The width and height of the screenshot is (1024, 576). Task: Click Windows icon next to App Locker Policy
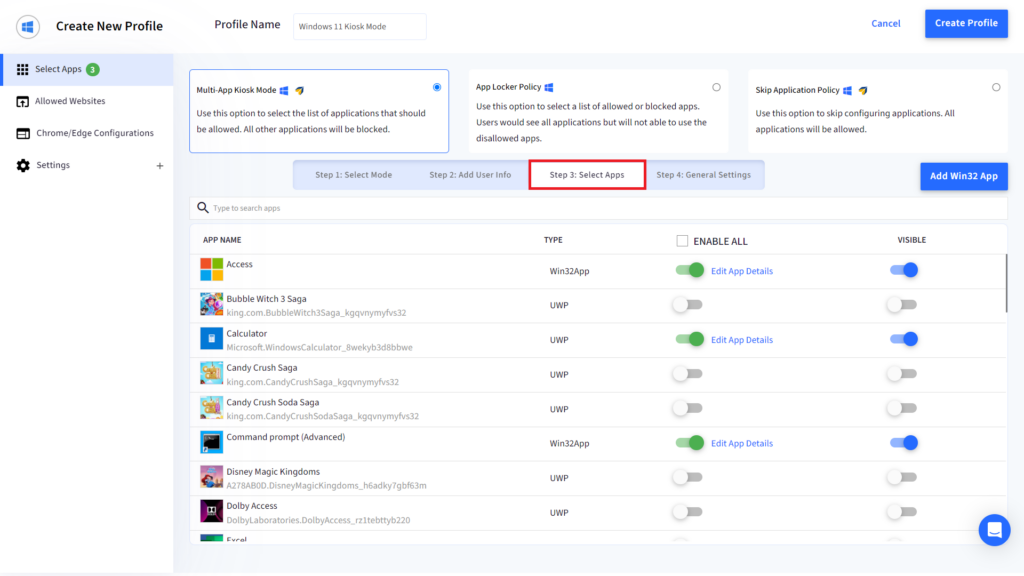click(x=549, y=87)
